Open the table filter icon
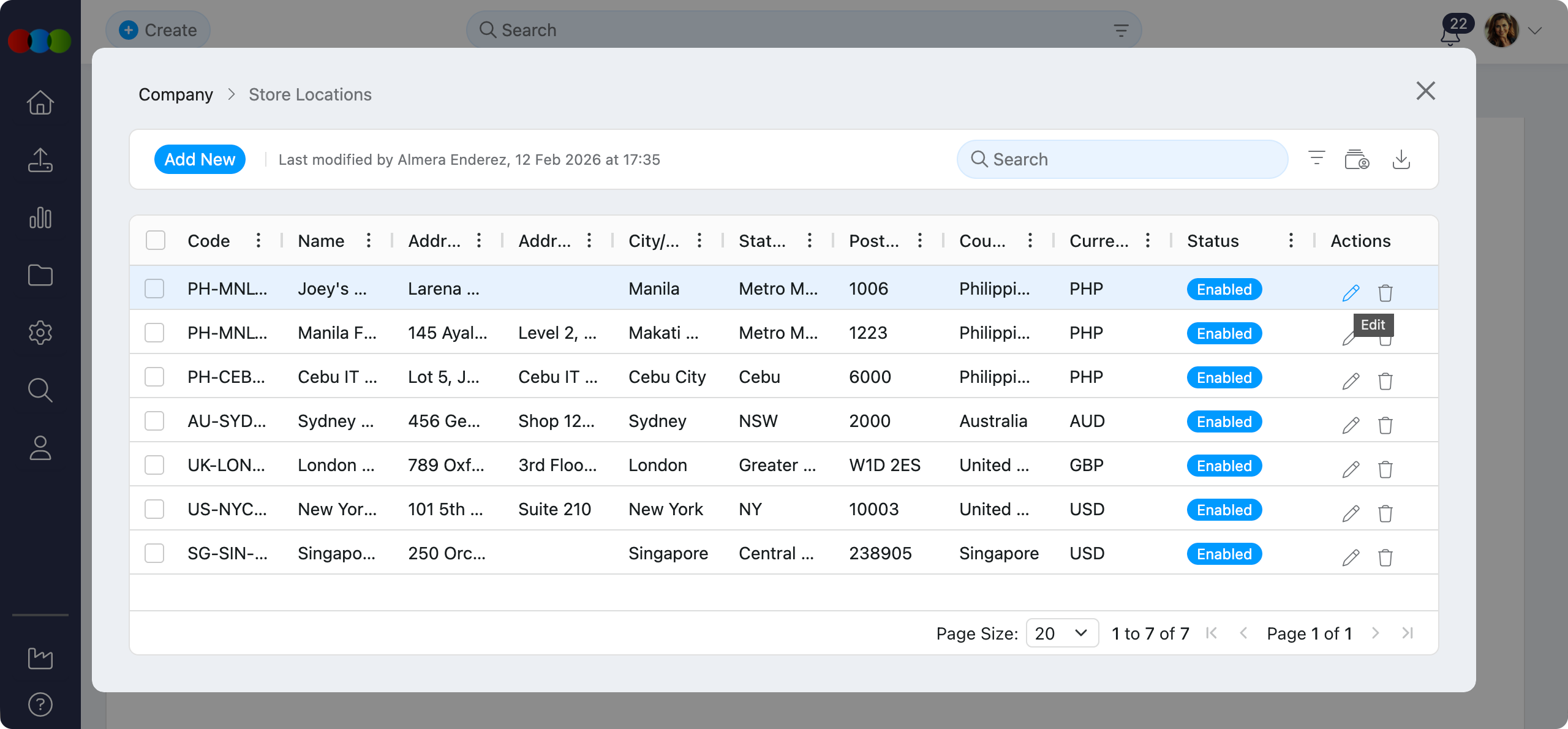Image resolution: width=1568 pixels, height=729 pixels. 1316,159
